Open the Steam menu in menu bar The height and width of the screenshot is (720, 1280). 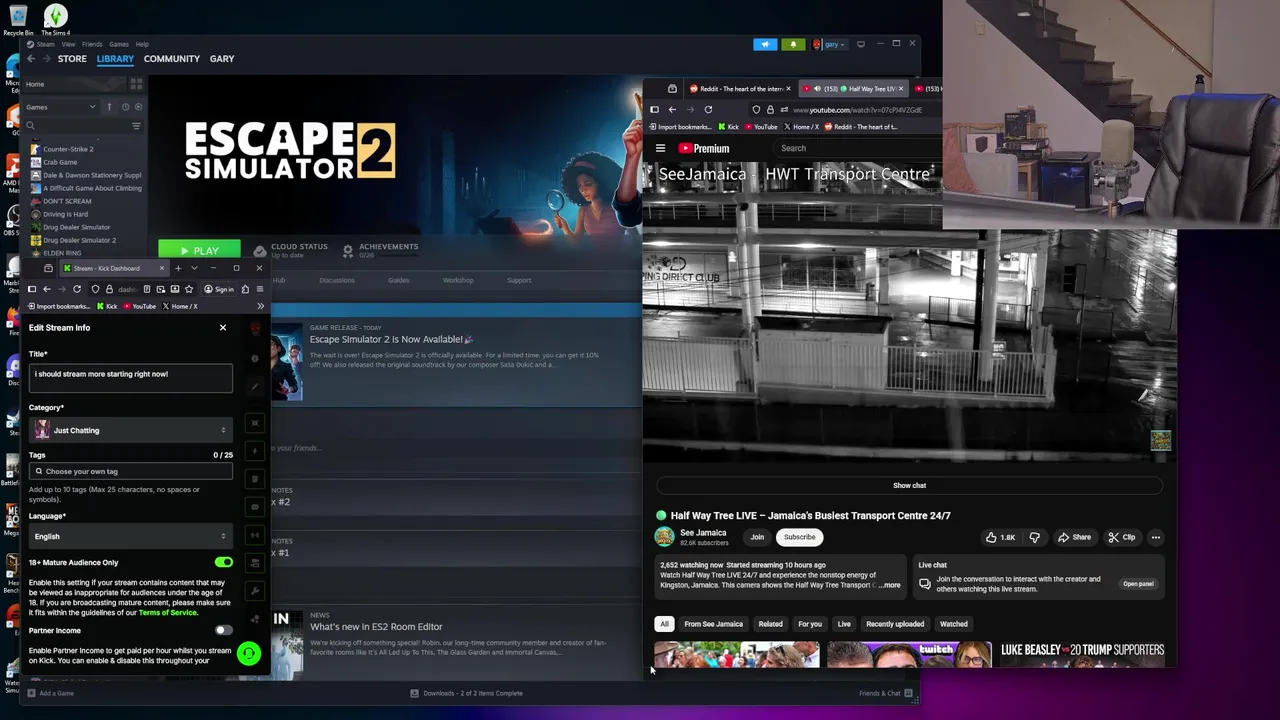[45, 44]
